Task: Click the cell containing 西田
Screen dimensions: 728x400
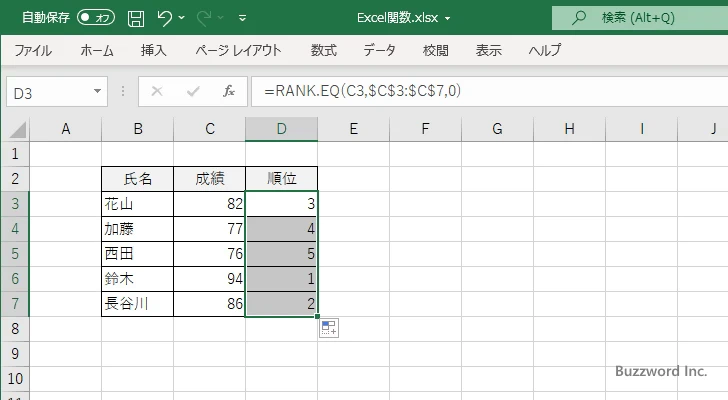Action: (137, 254)
